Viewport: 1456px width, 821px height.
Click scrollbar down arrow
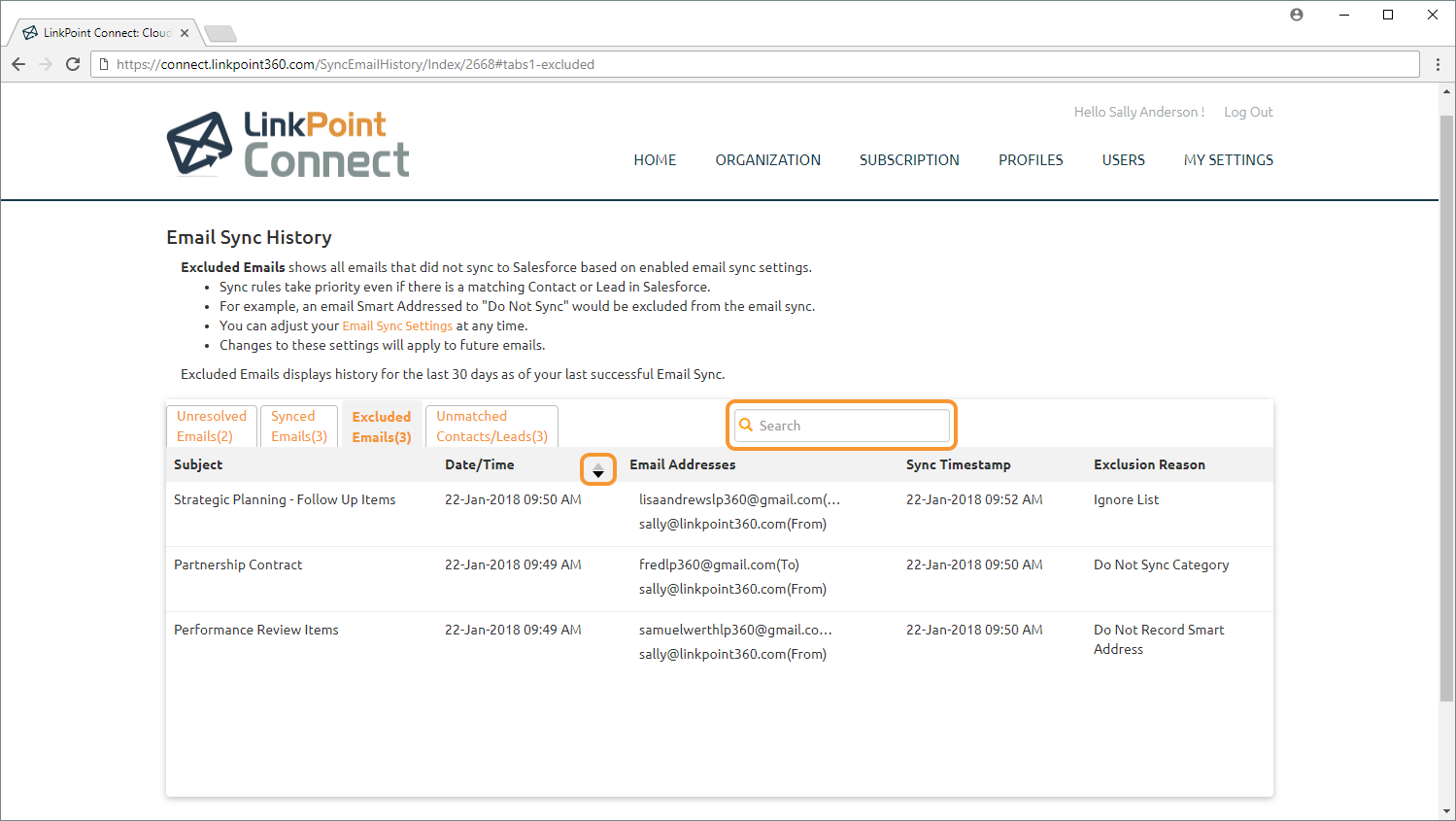(1446, 811)
